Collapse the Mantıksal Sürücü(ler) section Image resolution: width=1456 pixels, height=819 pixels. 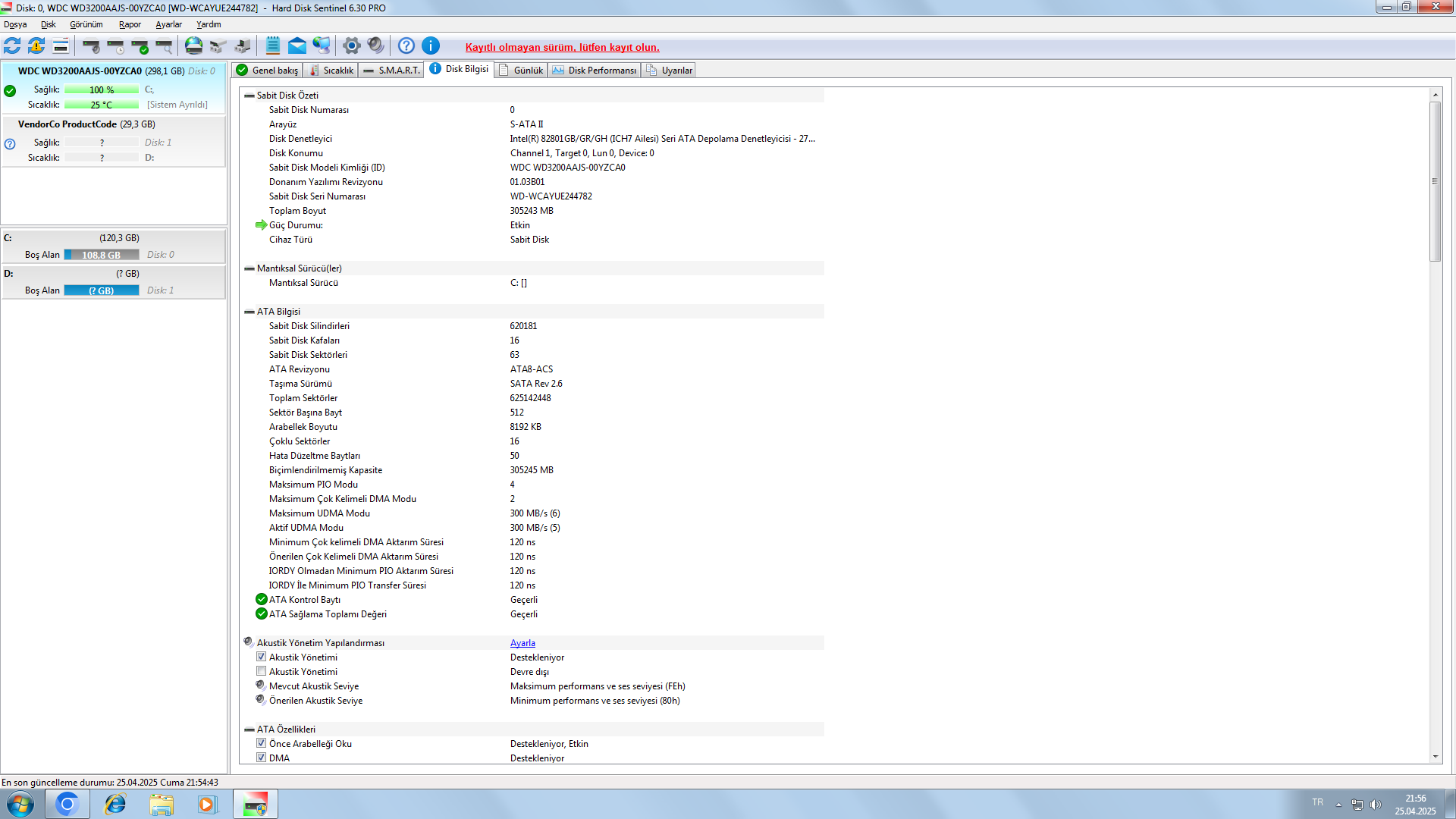249,268
